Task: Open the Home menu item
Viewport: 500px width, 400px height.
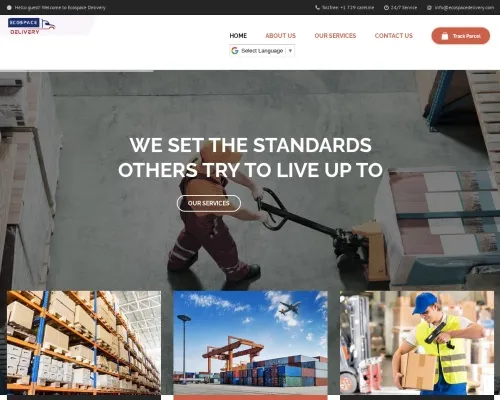Action: click(x=238, y=36)
